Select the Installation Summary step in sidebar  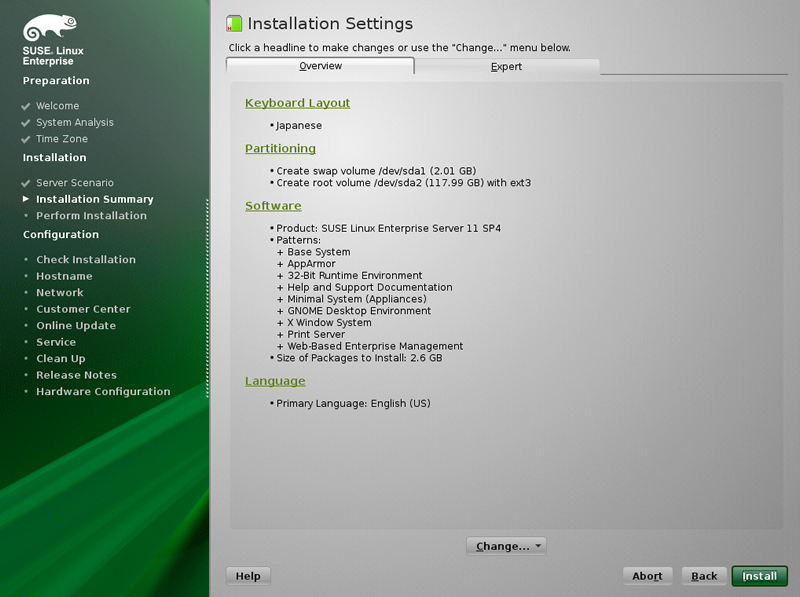click(x=95, y=199)
